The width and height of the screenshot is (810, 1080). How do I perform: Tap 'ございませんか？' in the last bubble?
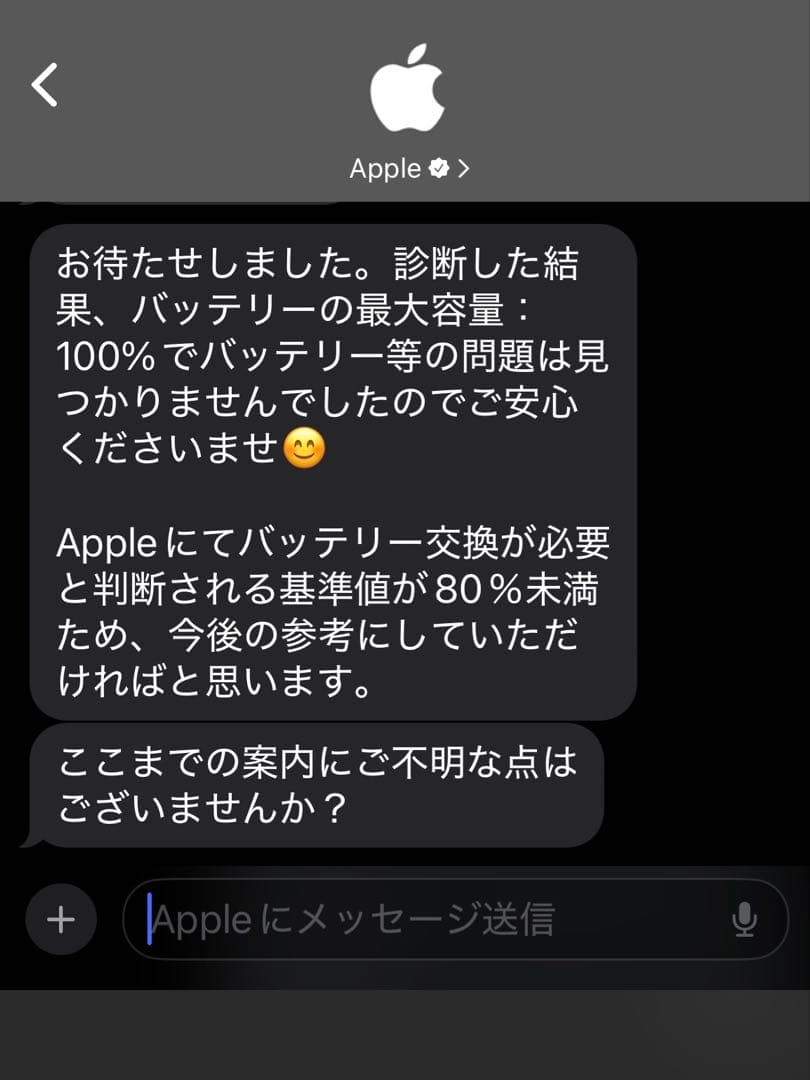[x=201, y=807]
